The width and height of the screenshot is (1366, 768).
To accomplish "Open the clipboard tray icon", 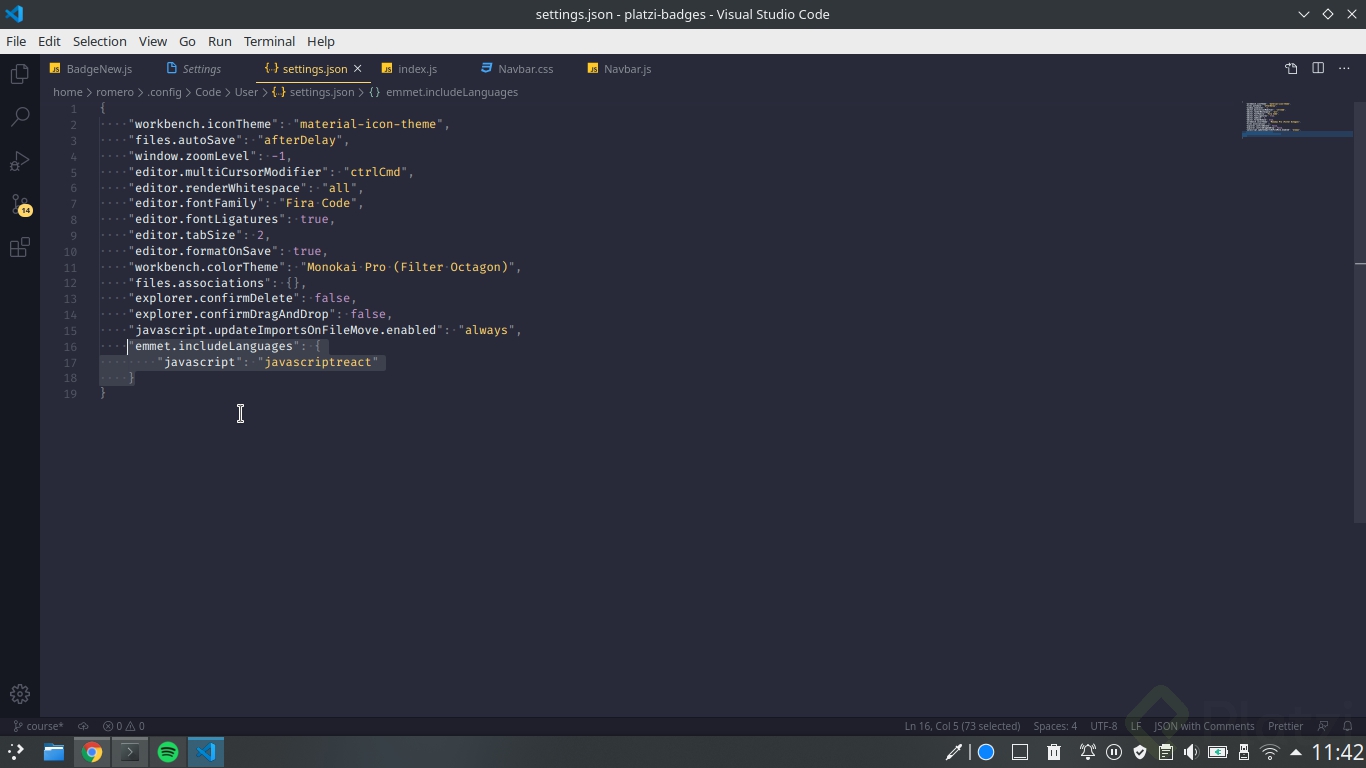I will [x=1166, y=752].
